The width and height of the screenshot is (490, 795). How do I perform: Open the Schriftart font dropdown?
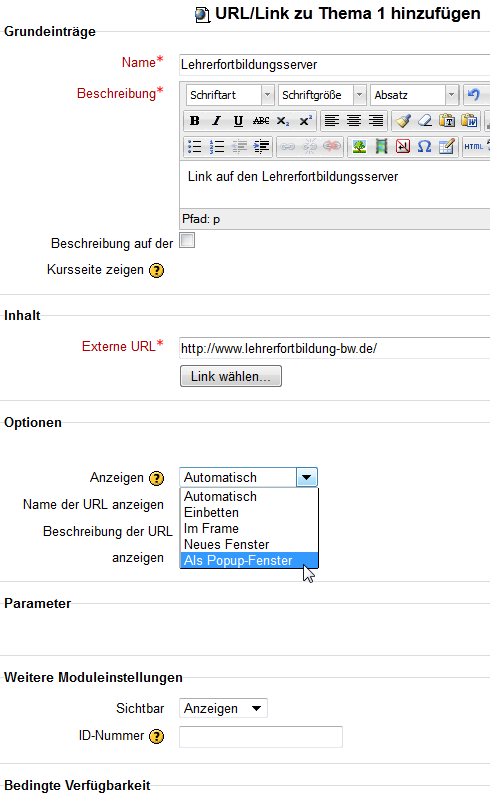(230, 95)
